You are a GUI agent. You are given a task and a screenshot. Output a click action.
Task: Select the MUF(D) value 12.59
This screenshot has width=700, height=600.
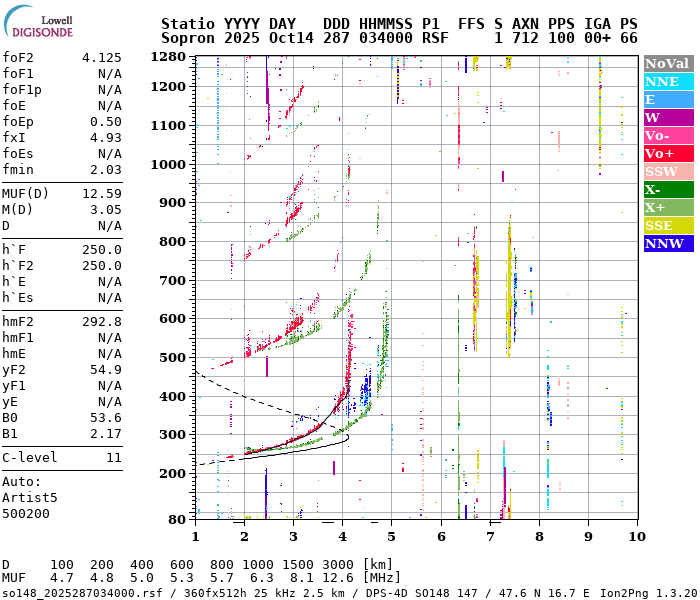(x=101, y=193)
